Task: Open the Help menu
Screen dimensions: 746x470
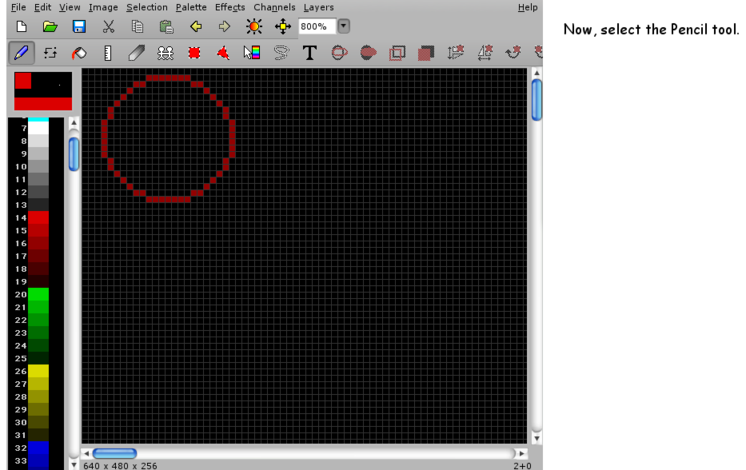Action: coord(527,7)
